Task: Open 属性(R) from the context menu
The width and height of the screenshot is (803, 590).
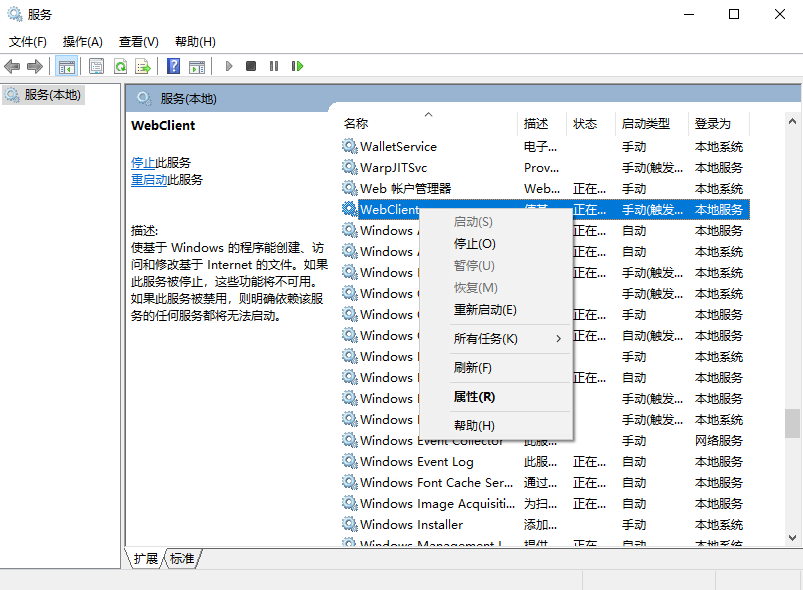Action: [474, 397]
